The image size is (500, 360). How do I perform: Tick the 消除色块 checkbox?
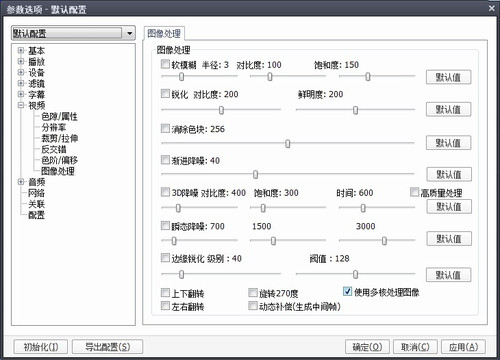tap(165, 128)
